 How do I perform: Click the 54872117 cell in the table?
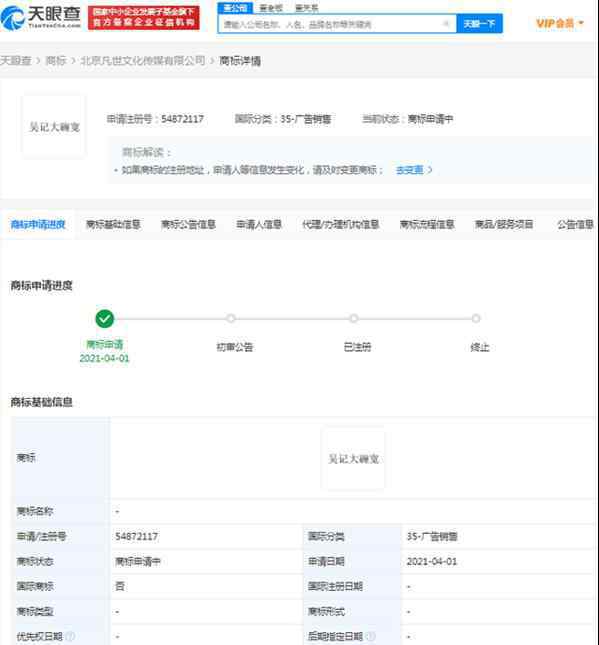pyautogui.click(x=137, y=536)
